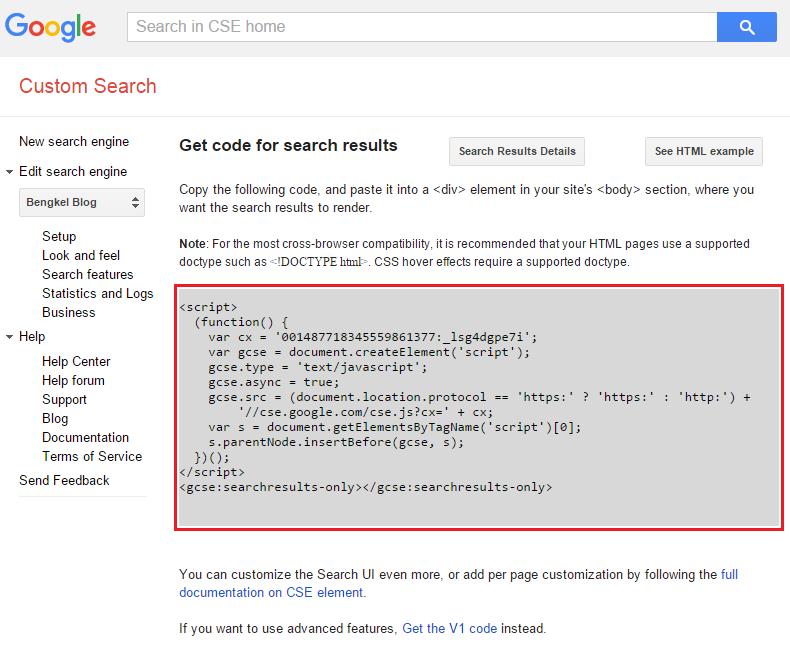Open Business settings
Image resolution: width=790 pixels, height=646 pixels.
point(69,312)
